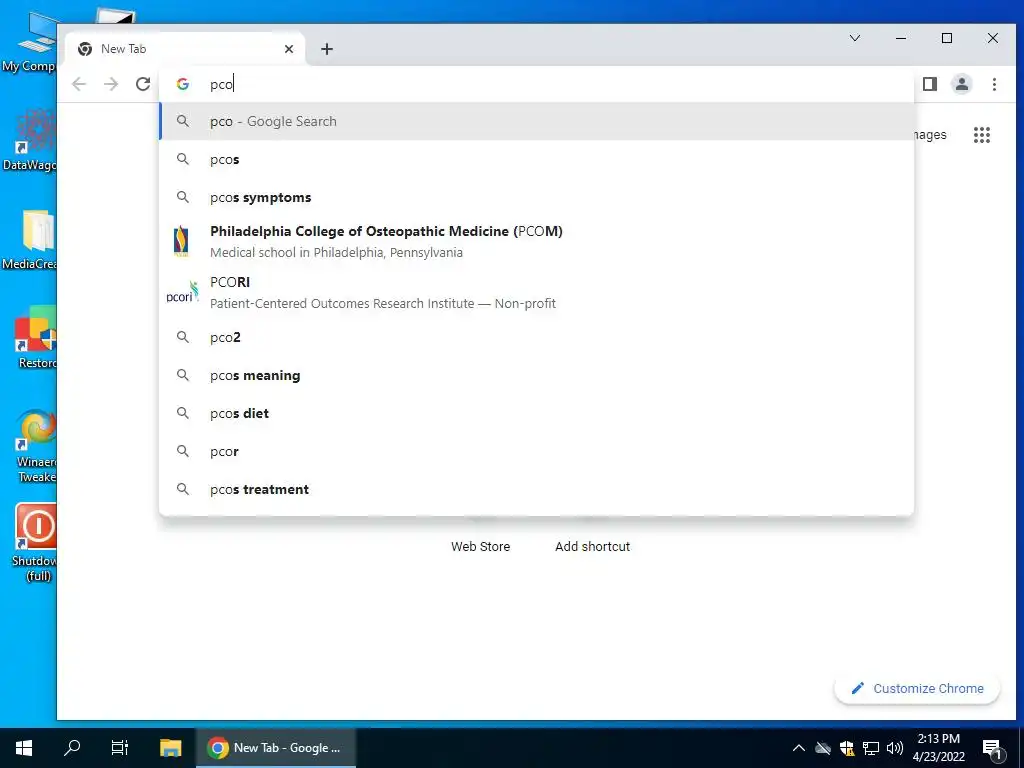Reload the page with the refresh icon

(143, 84)
